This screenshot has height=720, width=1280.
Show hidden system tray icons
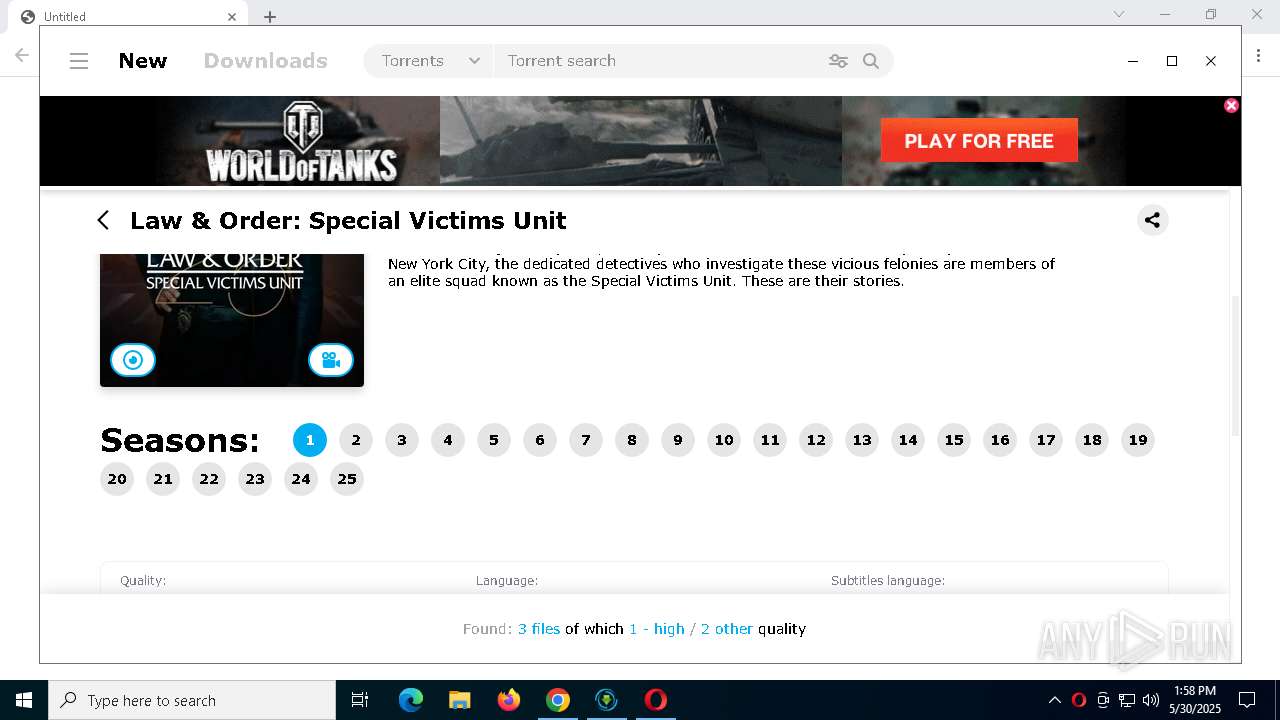tap(1054, 700)
